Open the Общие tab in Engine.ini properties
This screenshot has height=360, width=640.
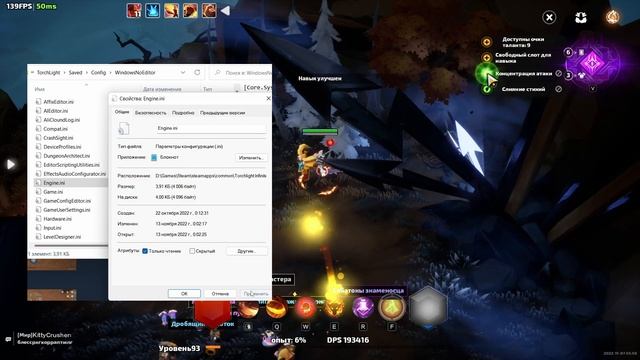pyautogui.click(x=122, y=112)
